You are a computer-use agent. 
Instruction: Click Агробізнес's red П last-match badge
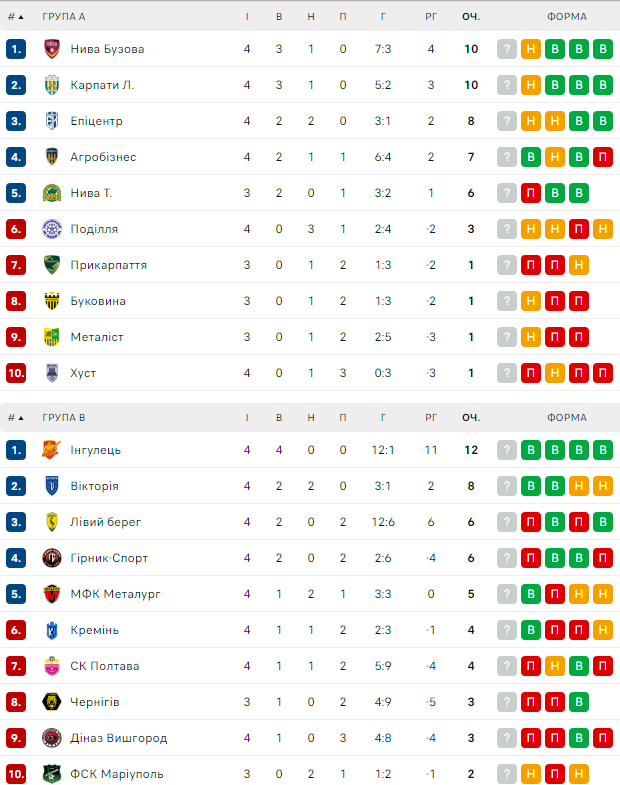click(602, 157)
